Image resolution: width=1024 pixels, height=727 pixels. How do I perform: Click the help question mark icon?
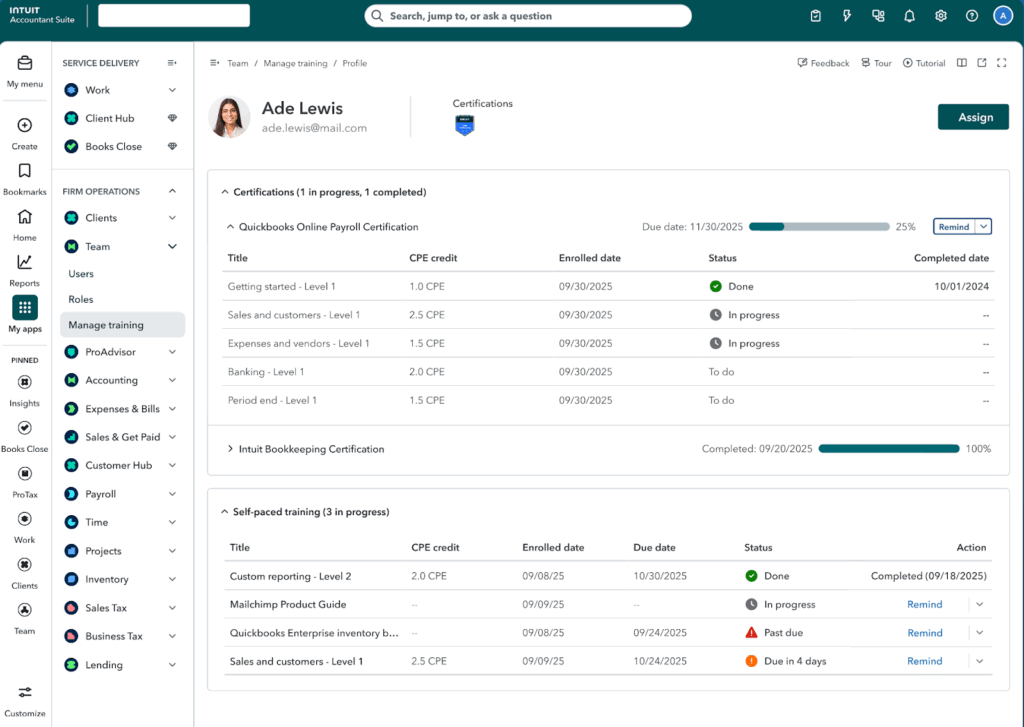[x=972, y=16]
